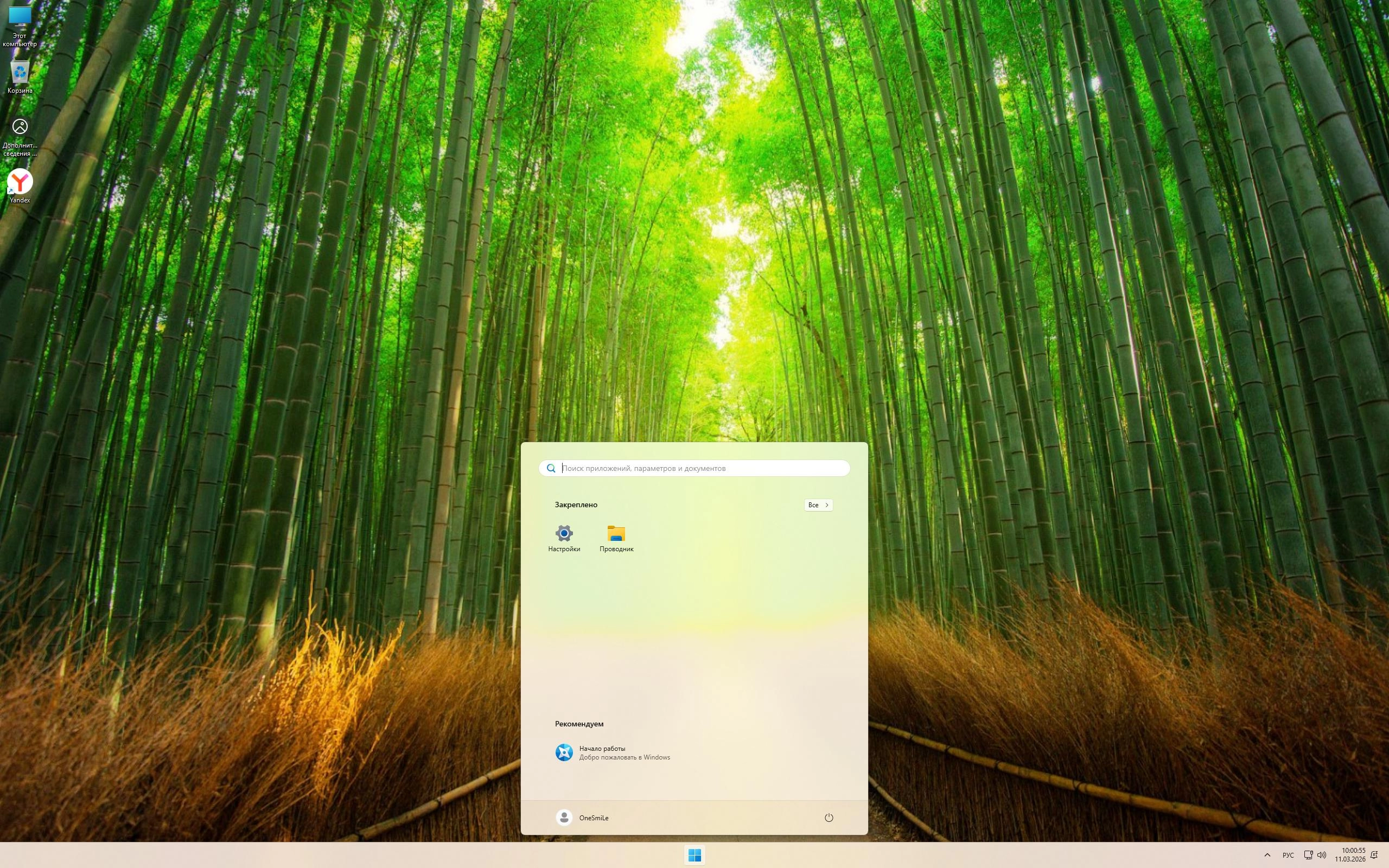Click the Закреплено section heading

point(576,505)
